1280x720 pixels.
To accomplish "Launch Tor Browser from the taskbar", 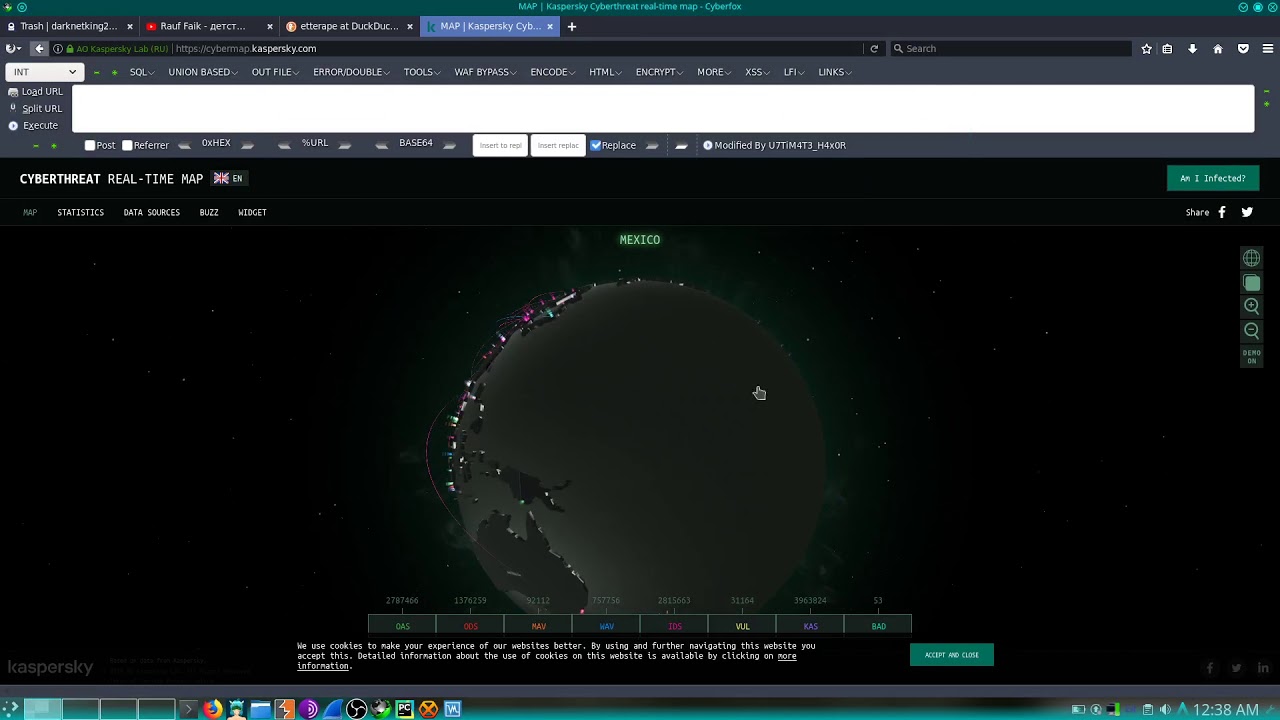I will 308,709.
